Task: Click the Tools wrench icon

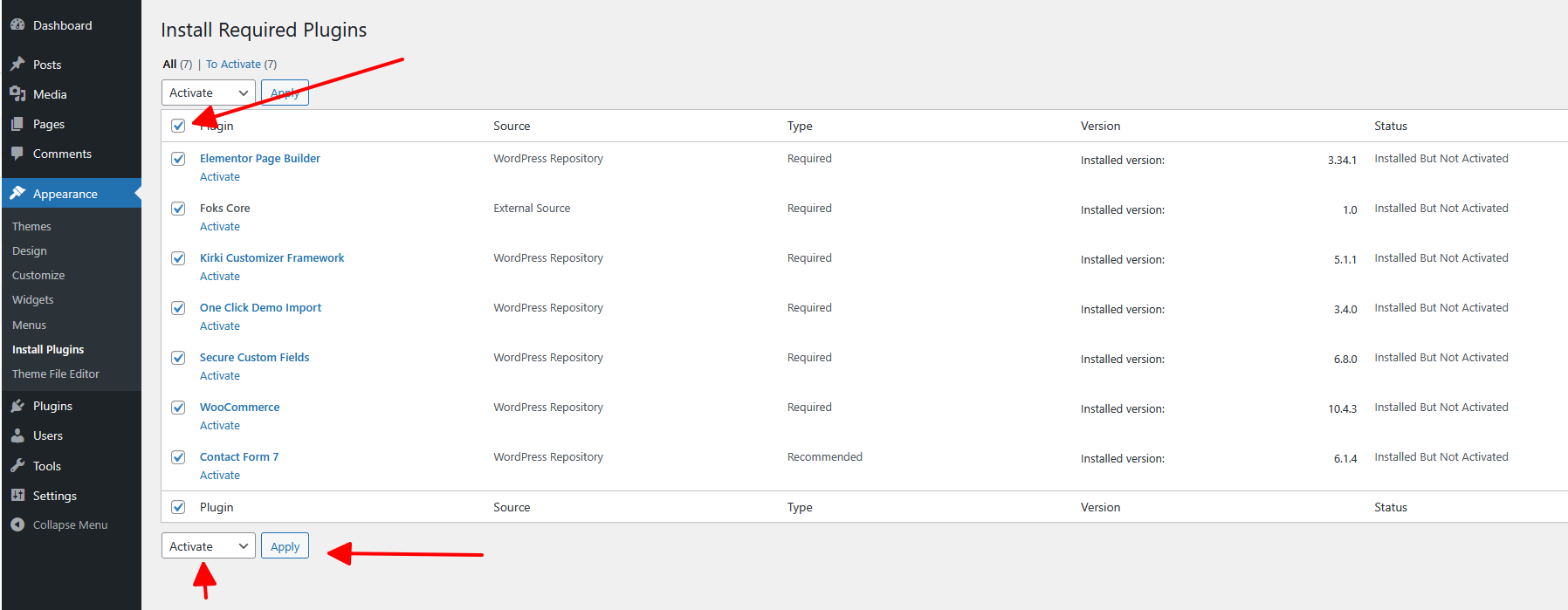Action: [x=17, y=466]
